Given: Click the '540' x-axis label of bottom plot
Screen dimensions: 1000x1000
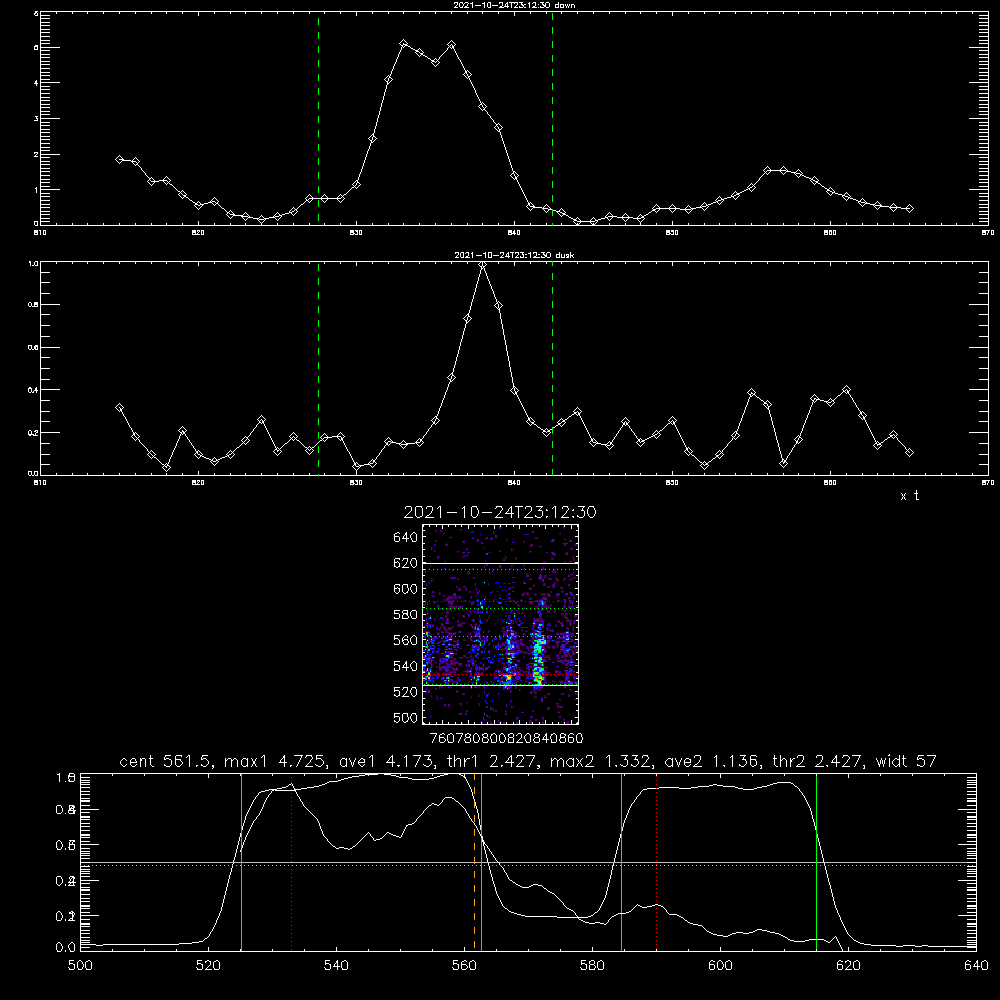Looking at the screenshot, I should click(x=336, y=966).
